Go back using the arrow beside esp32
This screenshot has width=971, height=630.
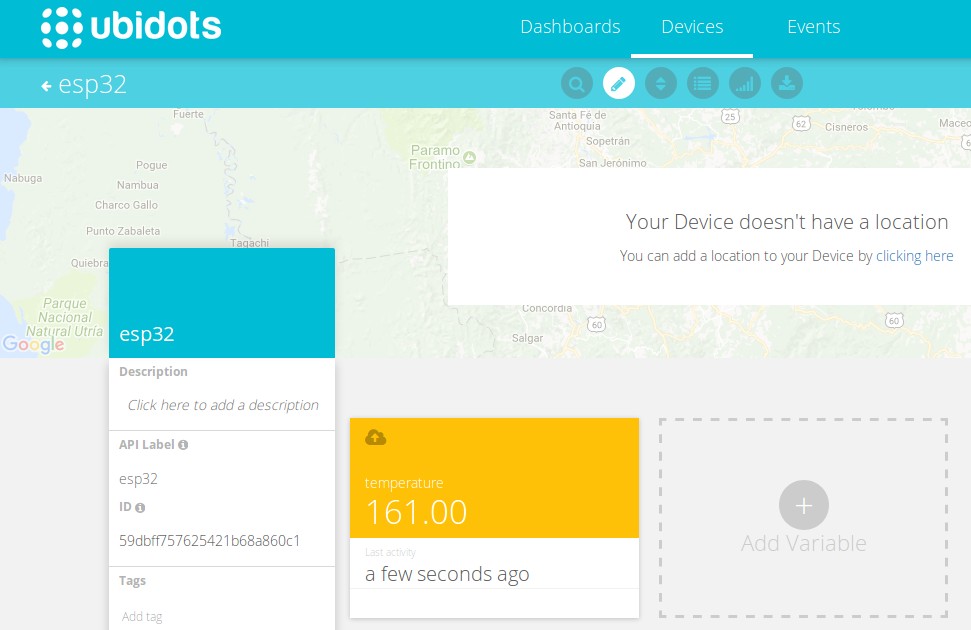tap(46, 86)
